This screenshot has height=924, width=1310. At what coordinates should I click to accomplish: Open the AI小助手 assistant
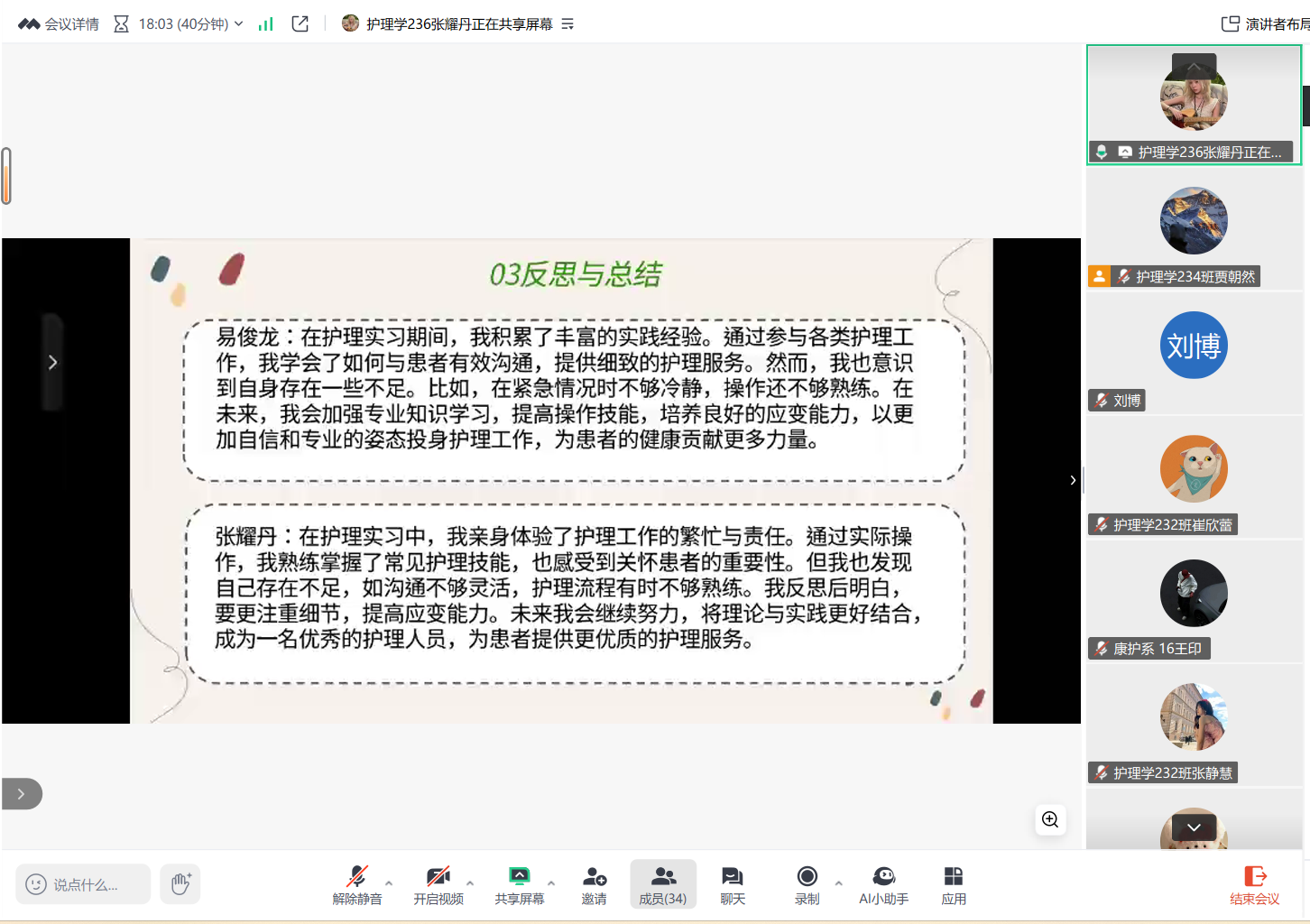883,884
